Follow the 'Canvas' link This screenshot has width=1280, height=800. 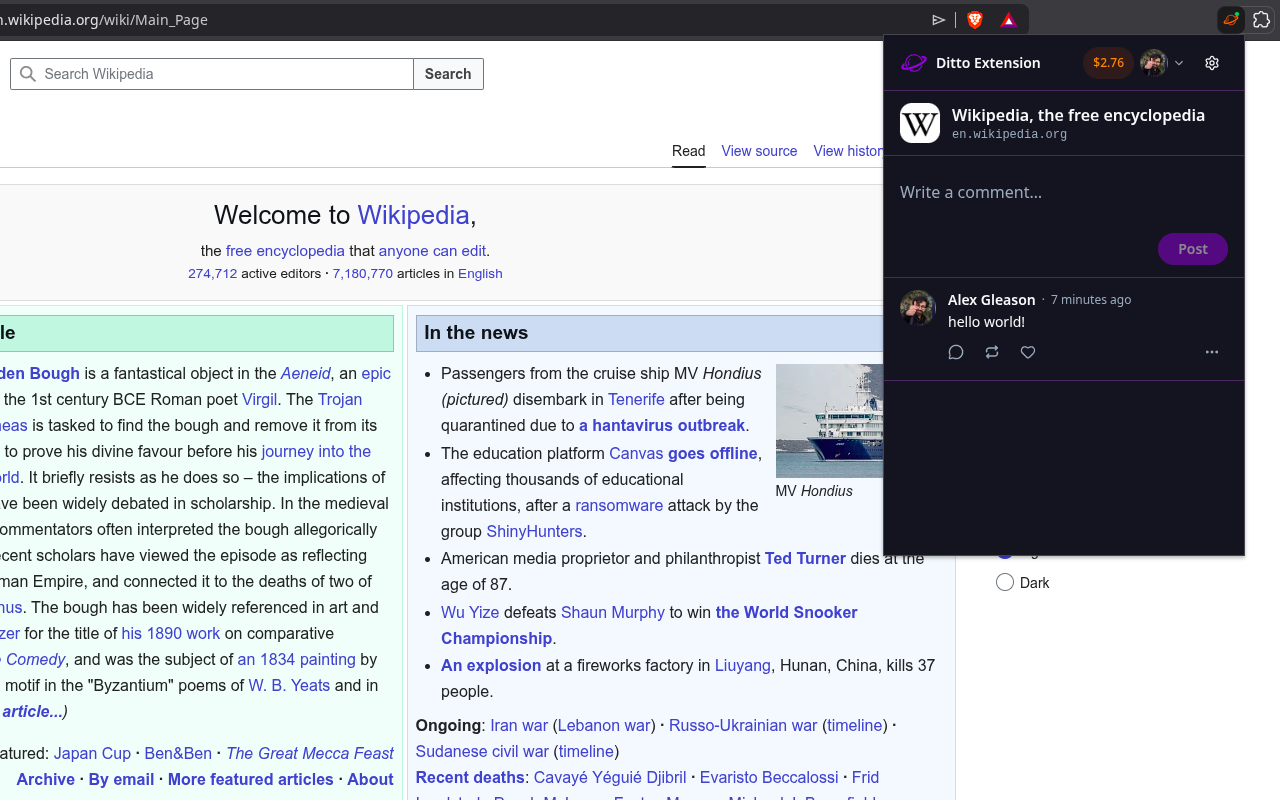coord(636,453)
